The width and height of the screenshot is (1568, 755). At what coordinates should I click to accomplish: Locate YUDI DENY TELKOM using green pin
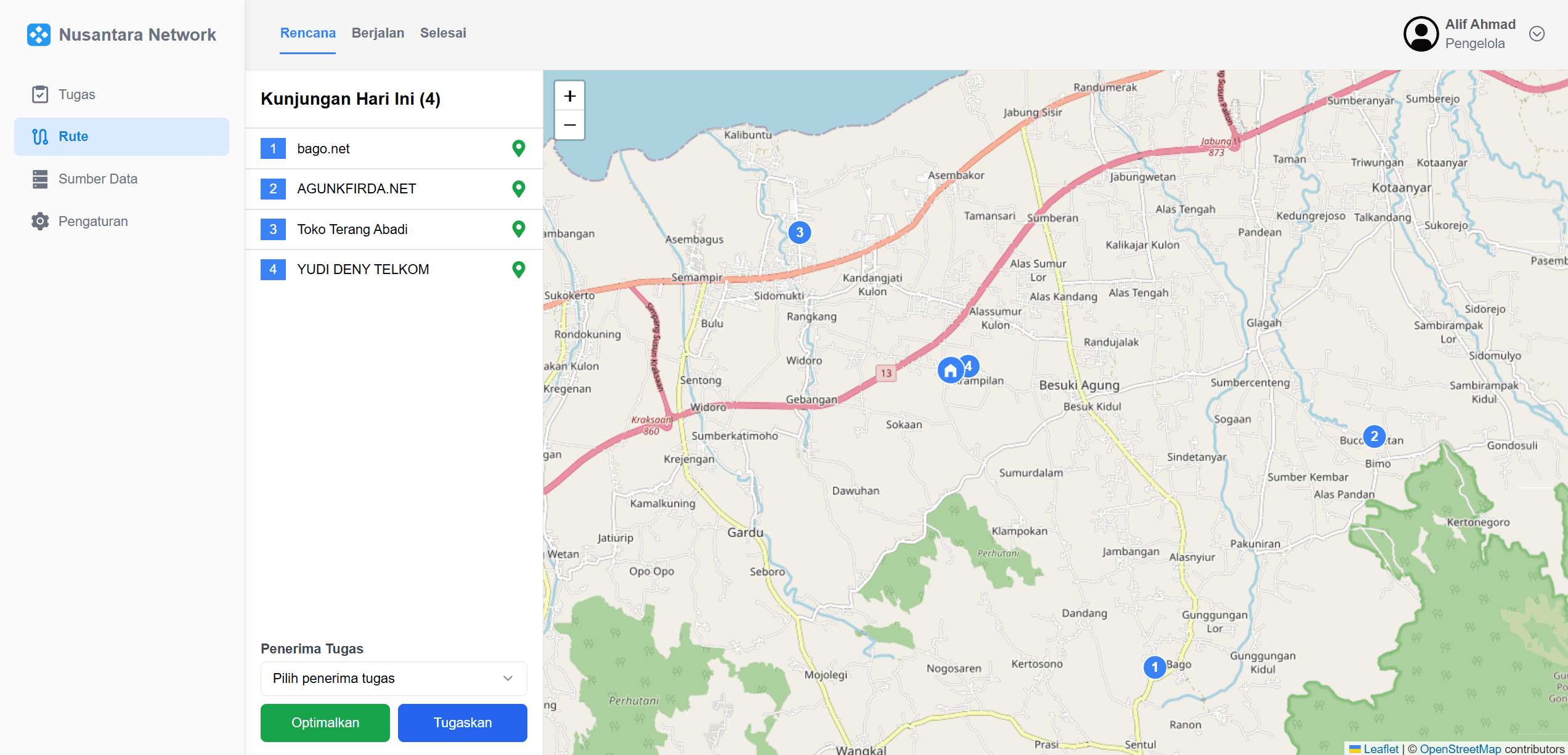point(519,269)
